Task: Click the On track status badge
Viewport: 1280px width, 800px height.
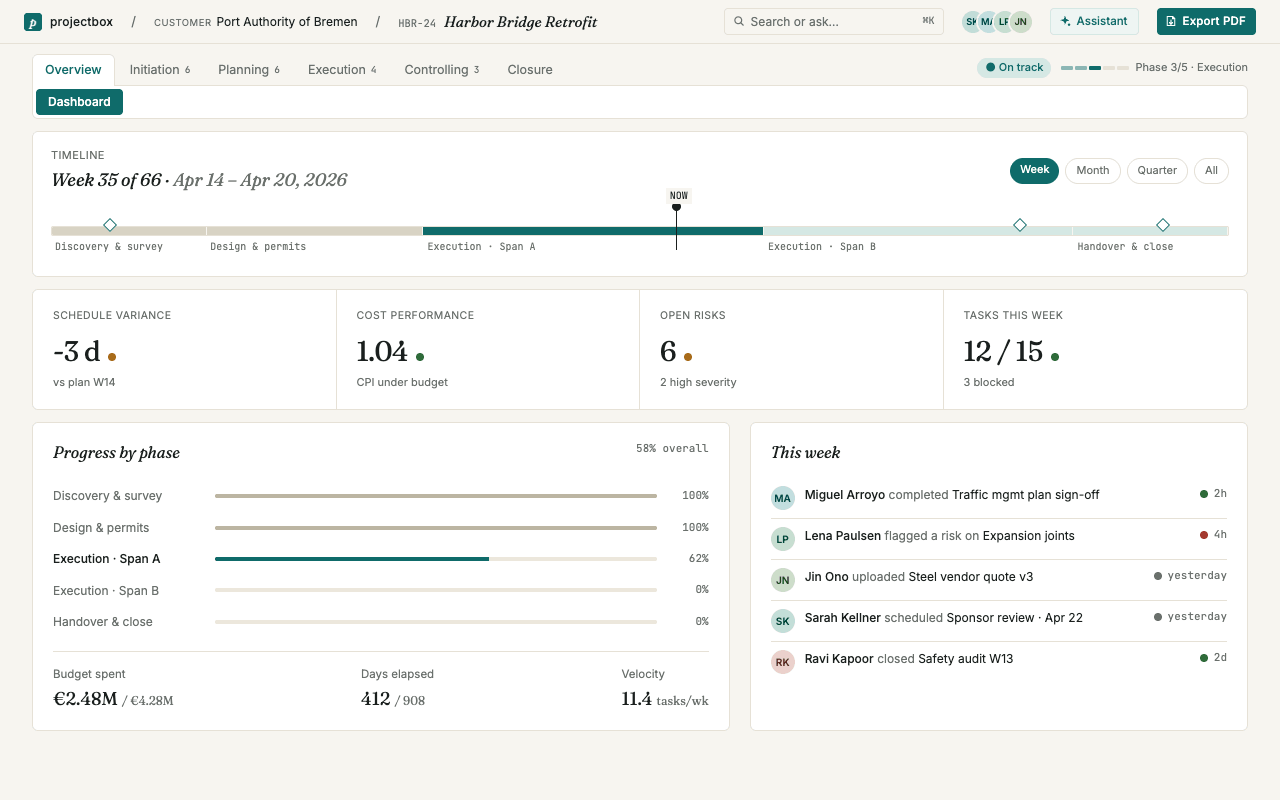Action: tap(1014, 67)
